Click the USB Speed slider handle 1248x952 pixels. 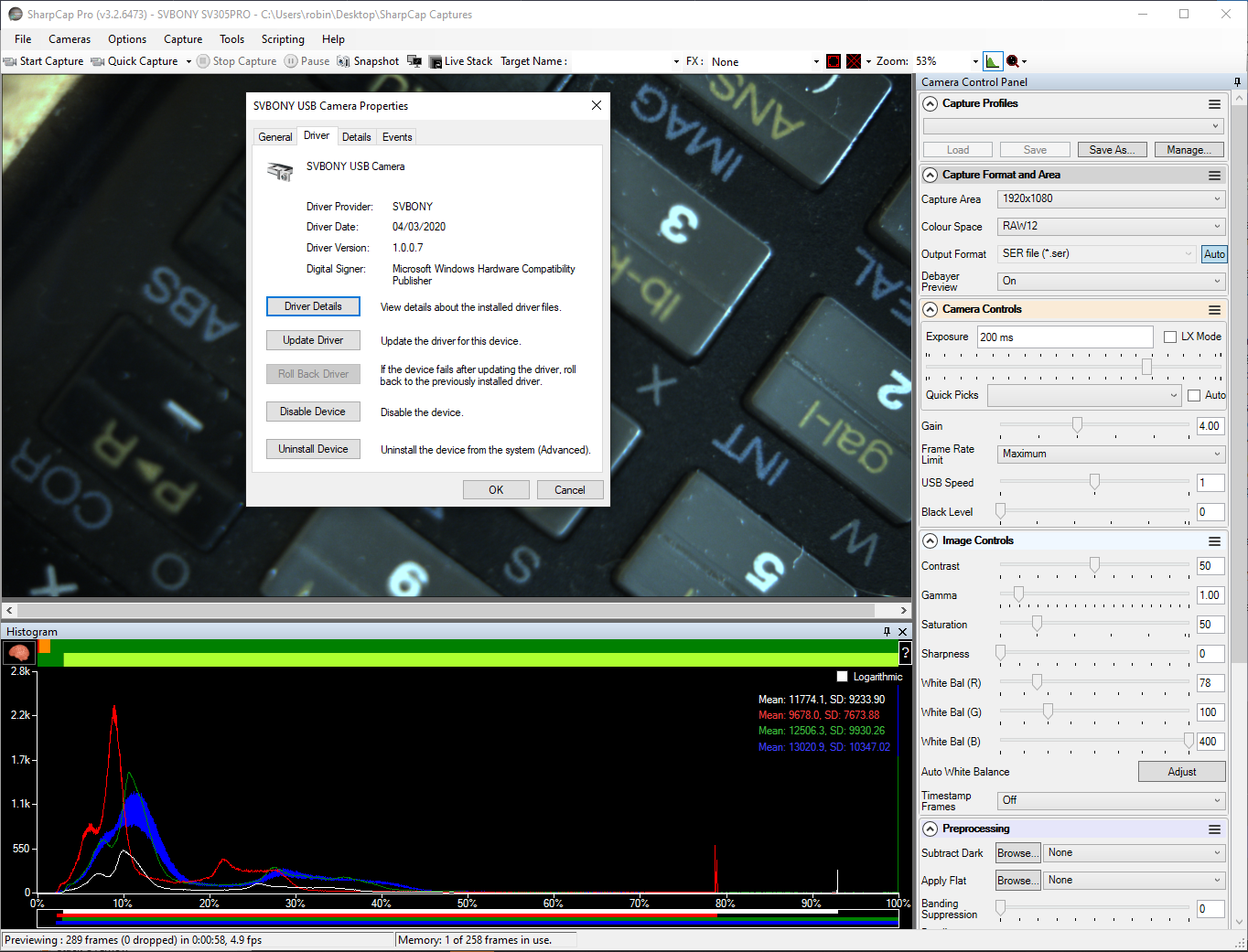pos(1094,482)
